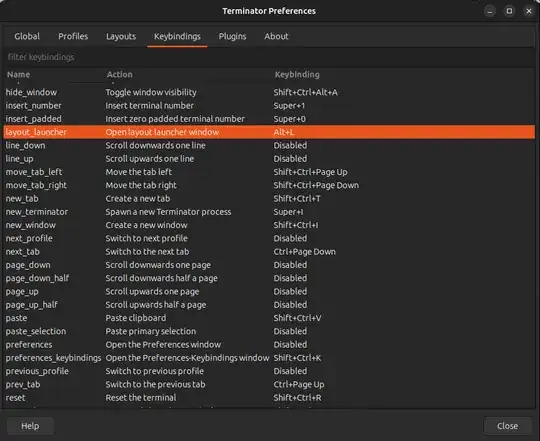Select the page_up row
Viewport: 540px width, 441px height.
coord(269,292)
